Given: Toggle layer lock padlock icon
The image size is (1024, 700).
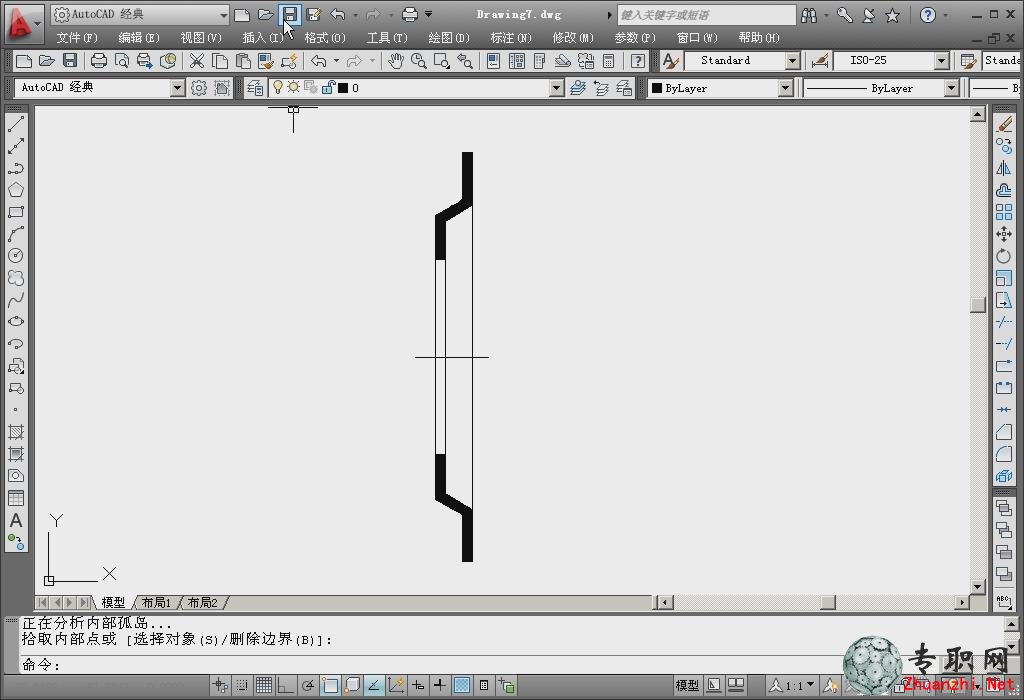Looking at the screenshot, I should (x=328, y=87).
